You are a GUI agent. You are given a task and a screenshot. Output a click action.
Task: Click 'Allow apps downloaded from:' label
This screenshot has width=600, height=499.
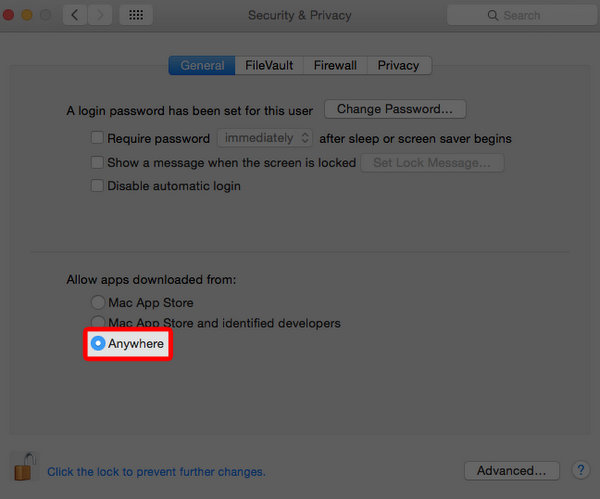pos(151,280)
